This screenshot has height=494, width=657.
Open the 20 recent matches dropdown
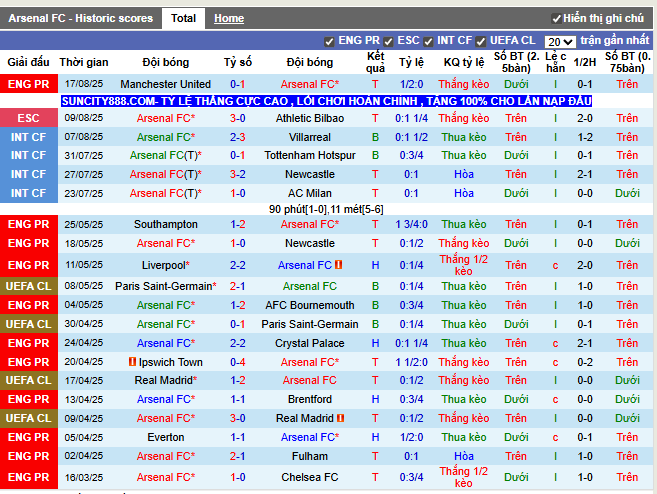559,42
